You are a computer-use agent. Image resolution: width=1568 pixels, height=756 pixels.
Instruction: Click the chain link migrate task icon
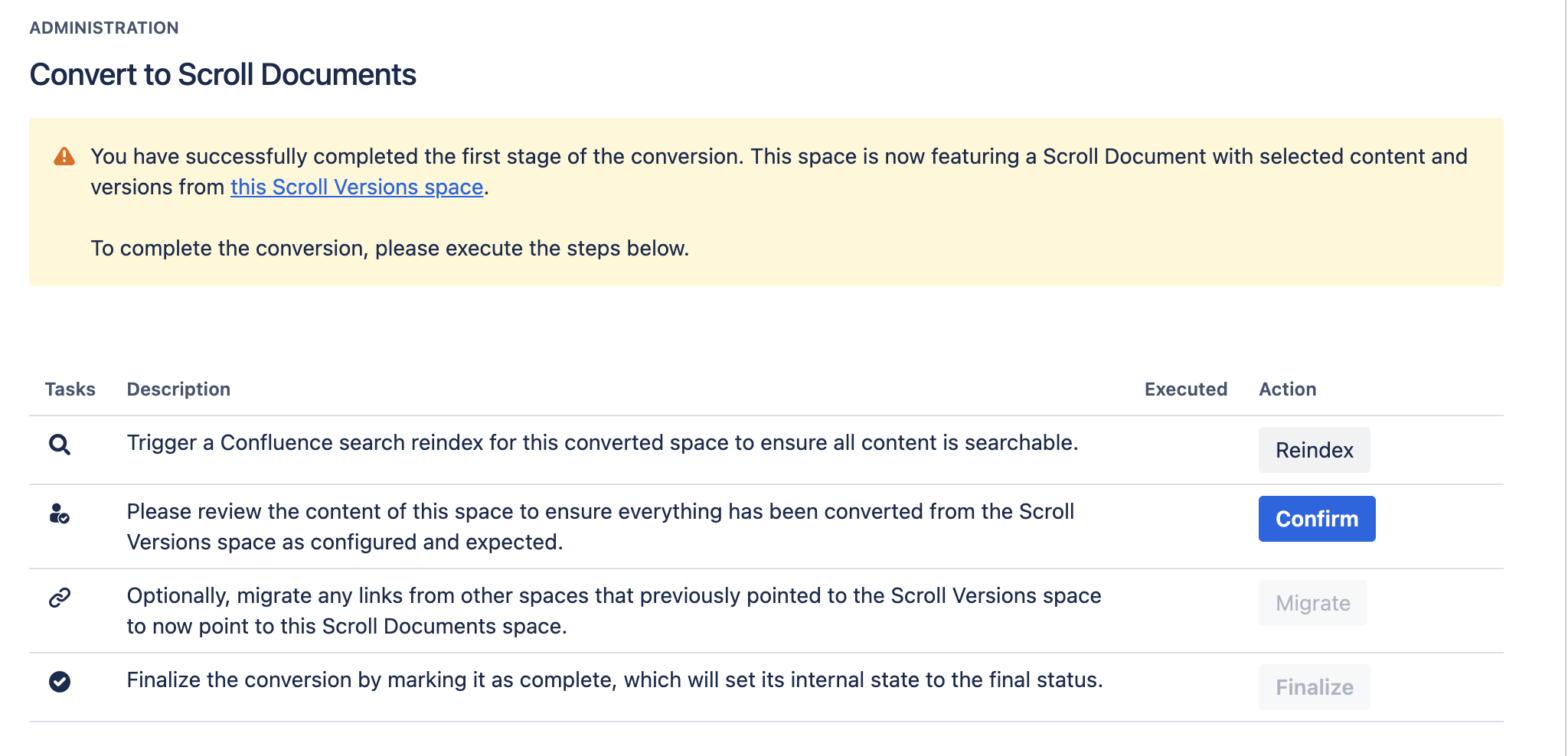pyautogui.click(x=60, y=598)
